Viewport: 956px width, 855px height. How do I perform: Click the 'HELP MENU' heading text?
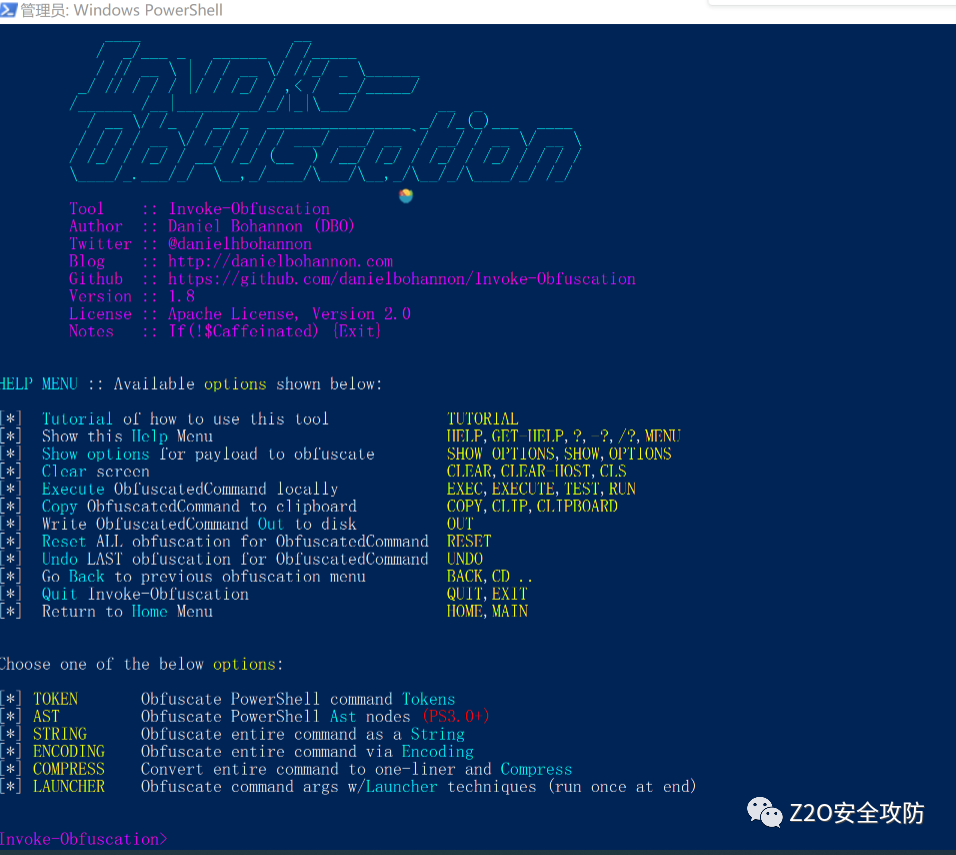click(x=38, y=384)
